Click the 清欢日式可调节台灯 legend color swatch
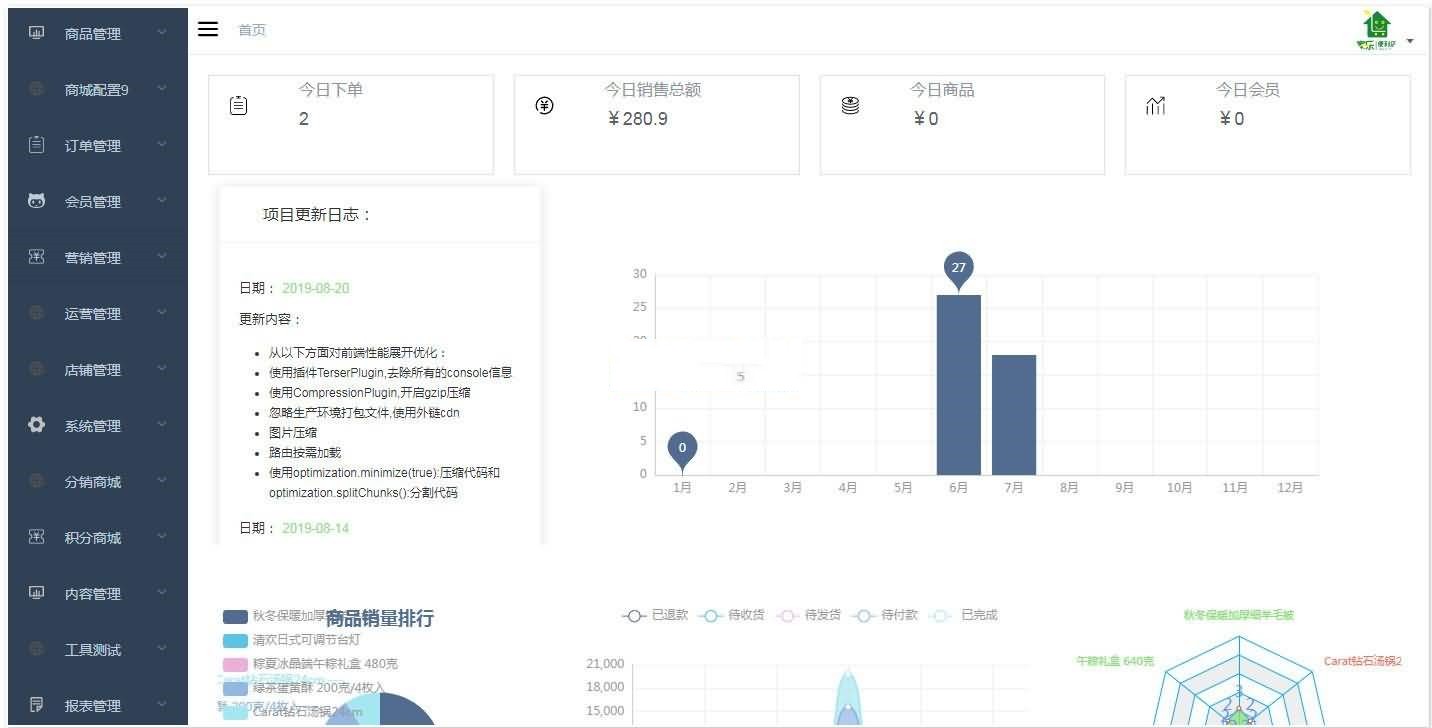Image resolution: width=1432 pixels, height=728 pixels. pyautogui.click(x=235, y=640)
